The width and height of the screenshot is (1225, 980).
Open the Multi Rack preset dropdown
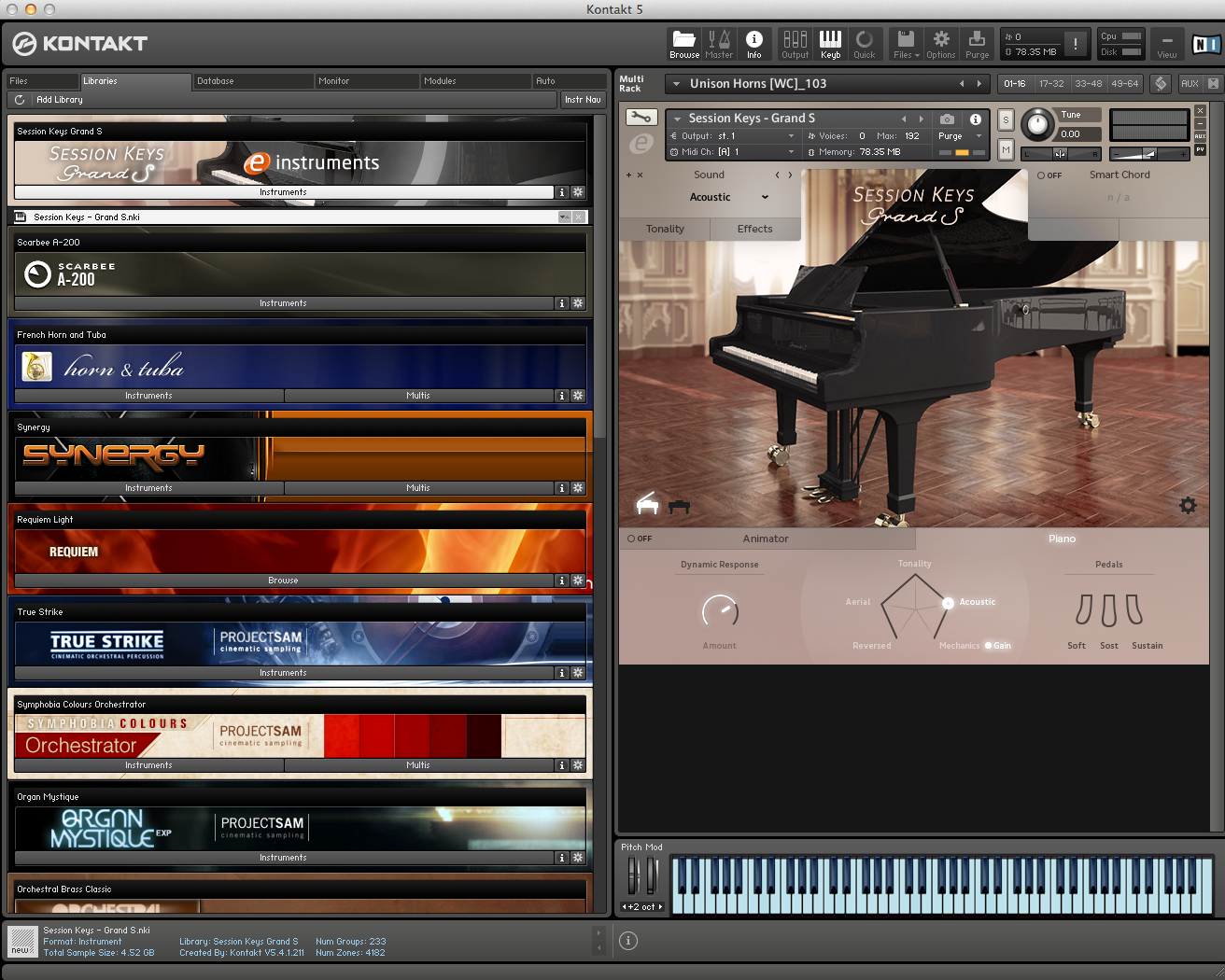click(x=676, y=84)
